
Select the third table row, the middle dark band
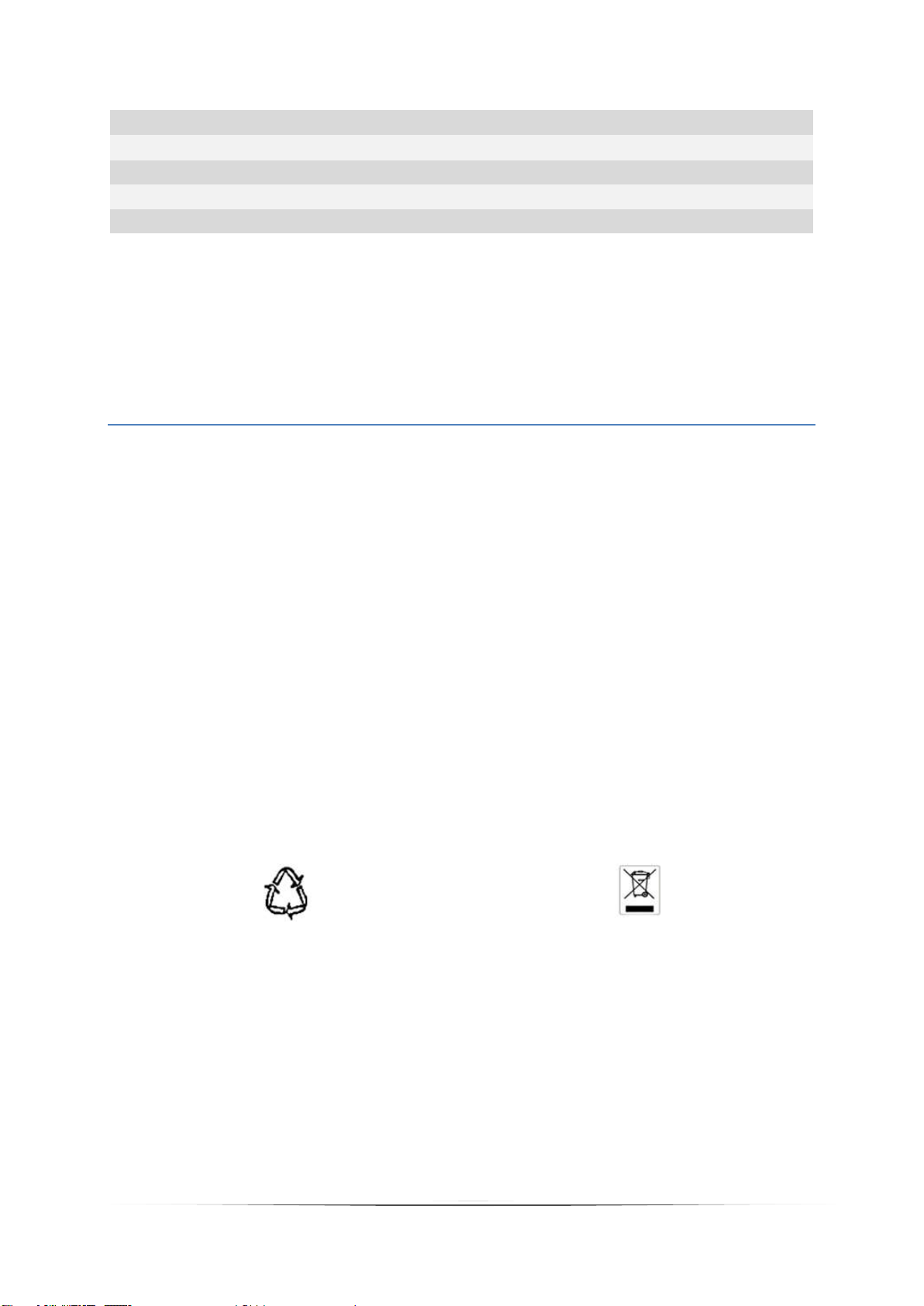[461, 172]
